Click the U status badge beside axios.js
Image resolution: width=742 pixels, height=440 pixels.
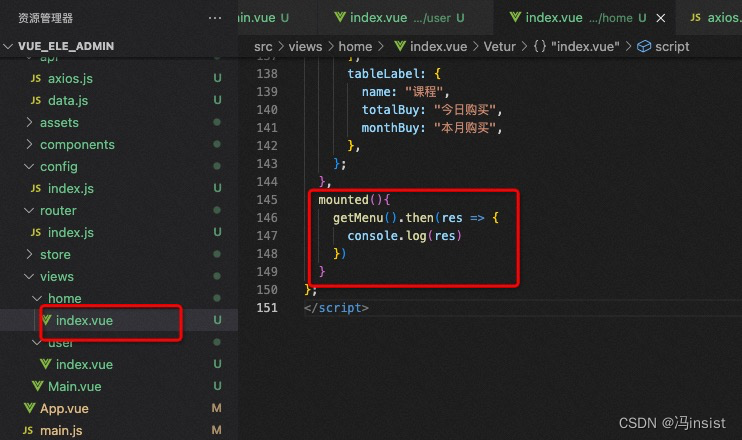[217, 78]
